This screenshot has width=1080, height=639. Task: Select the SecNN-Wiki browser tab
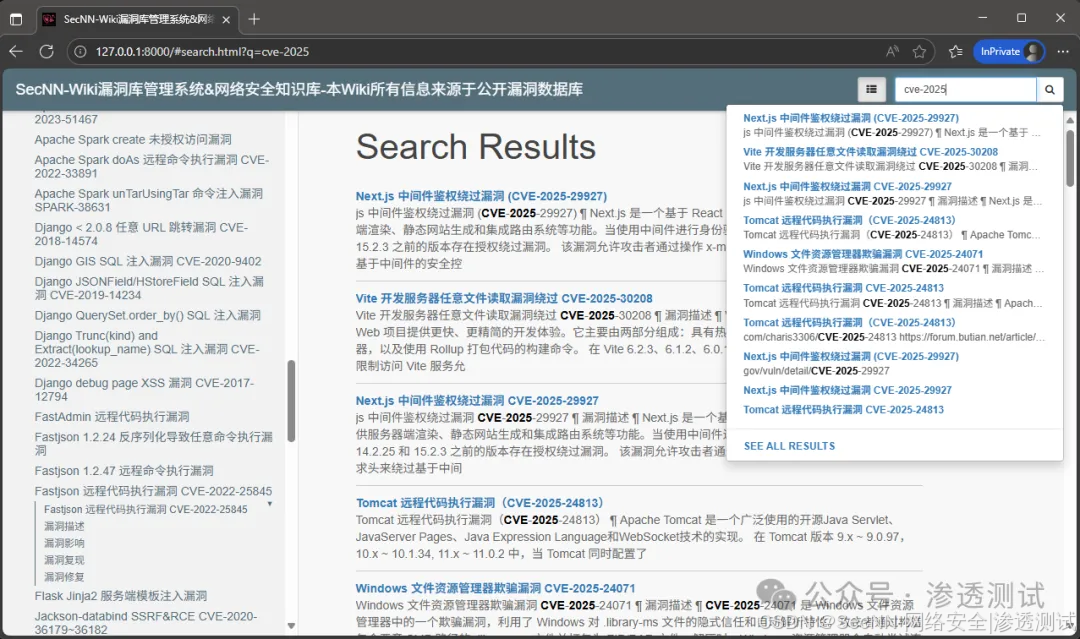[x=137, y=19]
